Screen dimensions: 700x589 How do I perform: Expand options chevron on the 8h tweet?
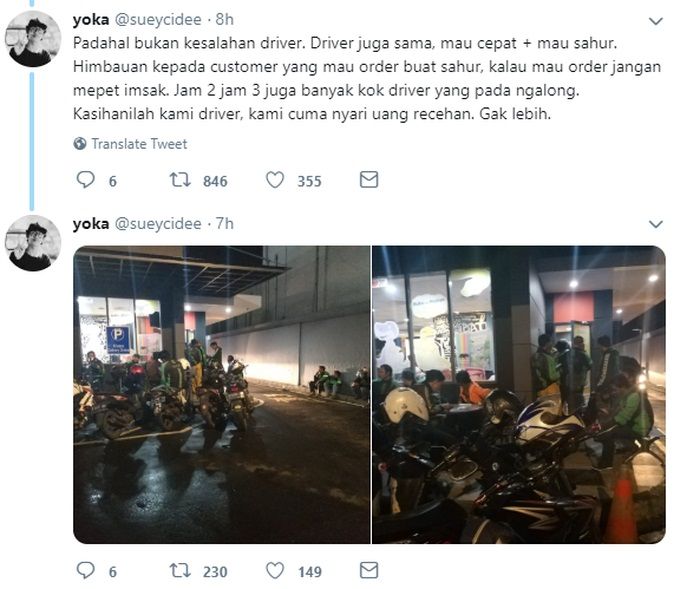[x=655, y=21]
